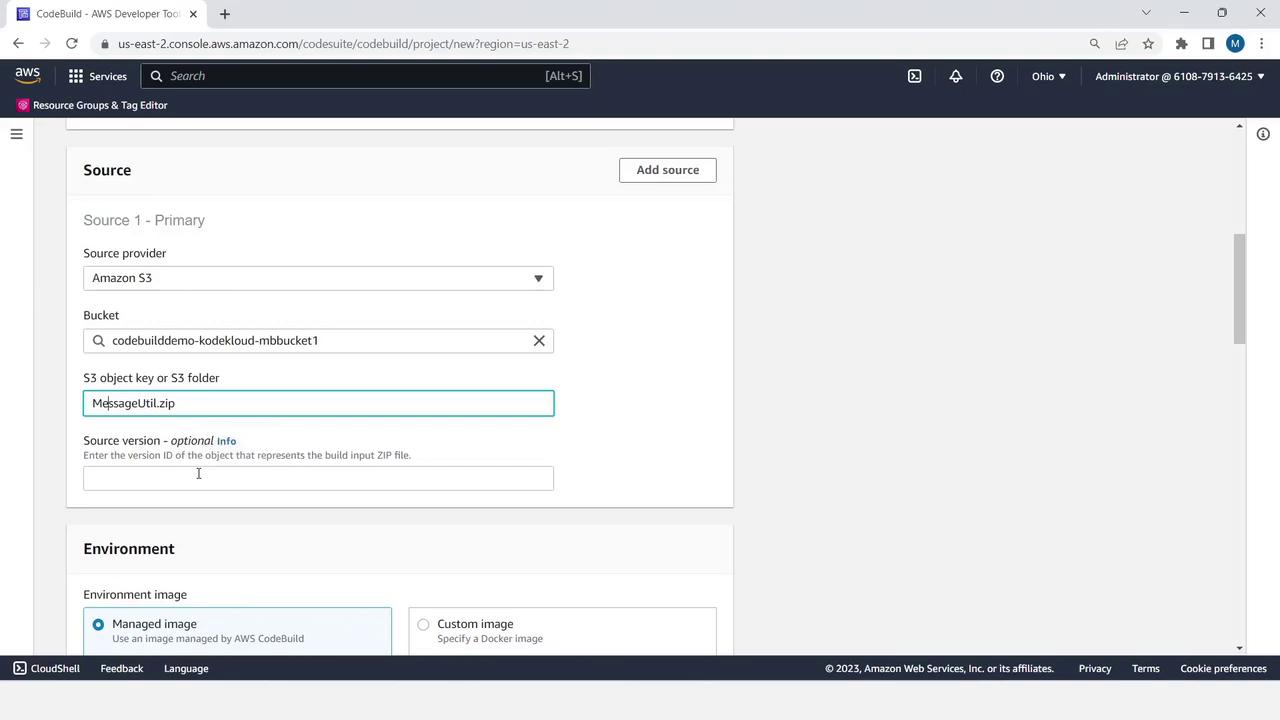Open the Feedback link in footer
Screen dimensions: 1280x720
pos(122,669)
